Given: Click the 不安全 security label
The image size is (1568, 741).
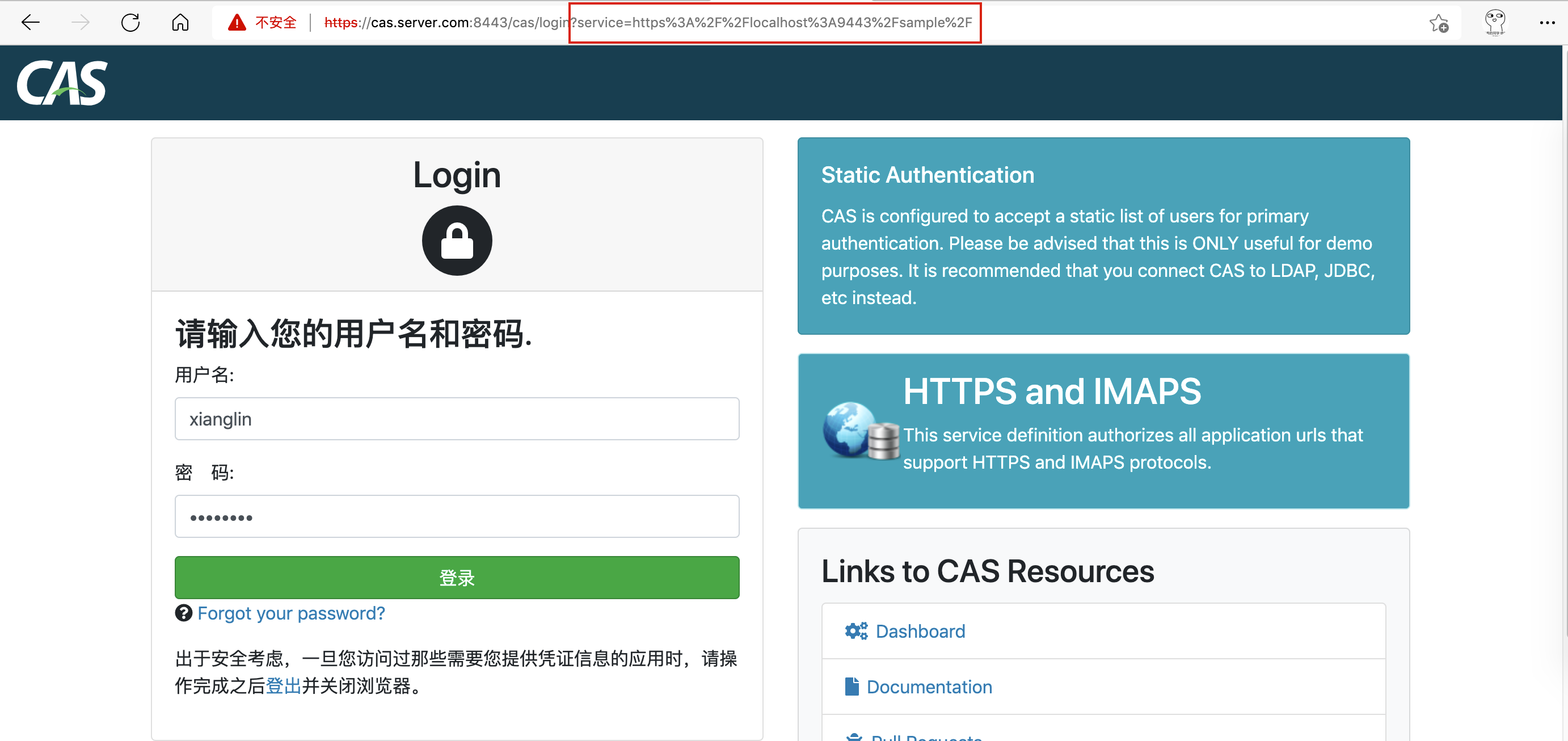Looking at the screenshot, I should coord(276,23).
